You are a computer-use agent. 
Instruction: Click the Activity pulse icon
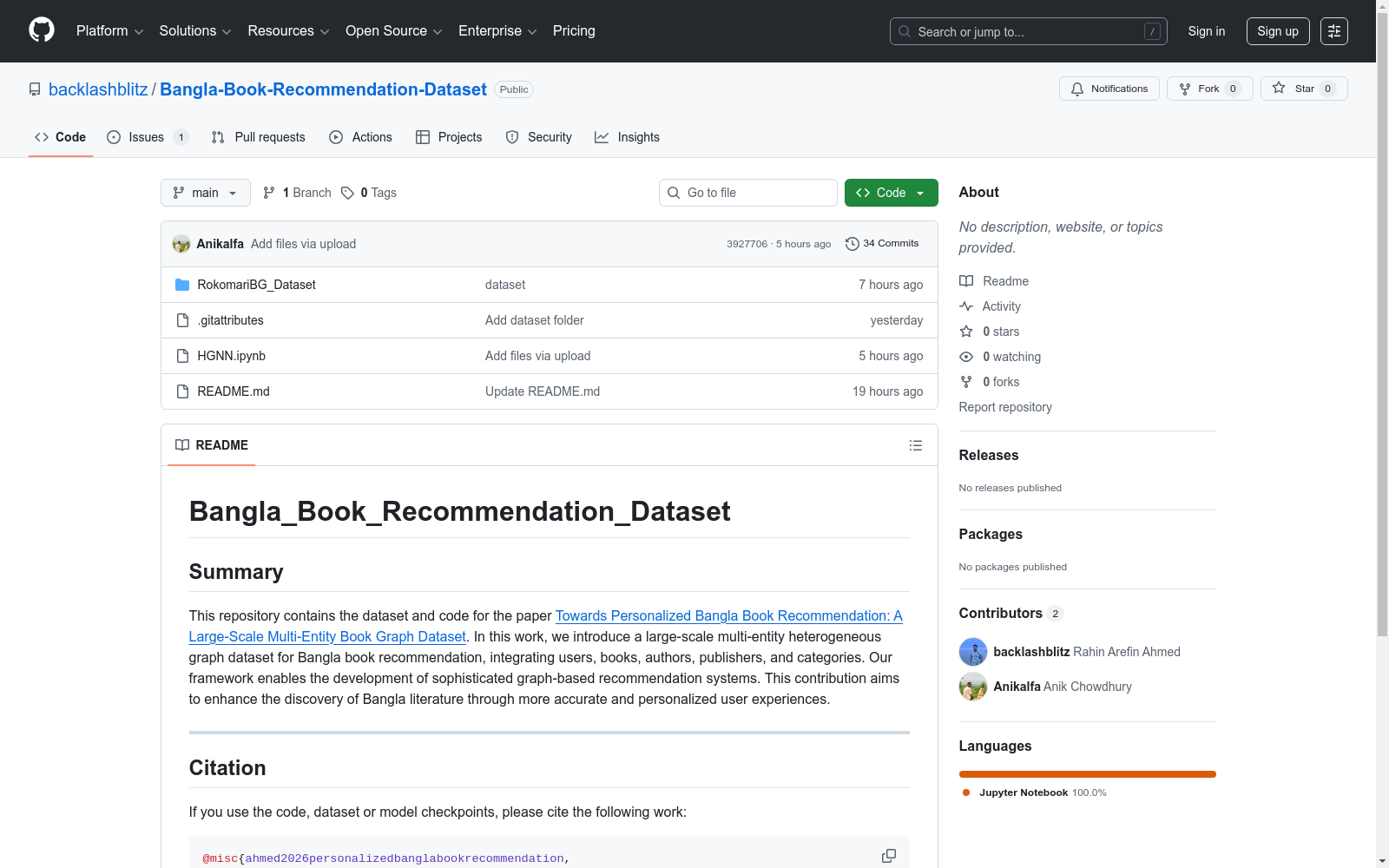point(966,306)
